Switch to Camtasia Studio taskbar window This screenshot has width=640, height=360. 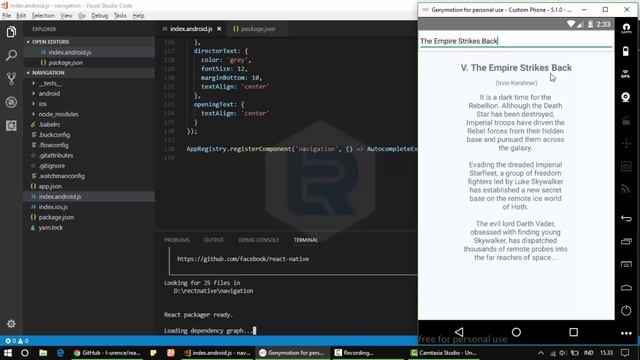pyautogui.click(x=443, y=353)
